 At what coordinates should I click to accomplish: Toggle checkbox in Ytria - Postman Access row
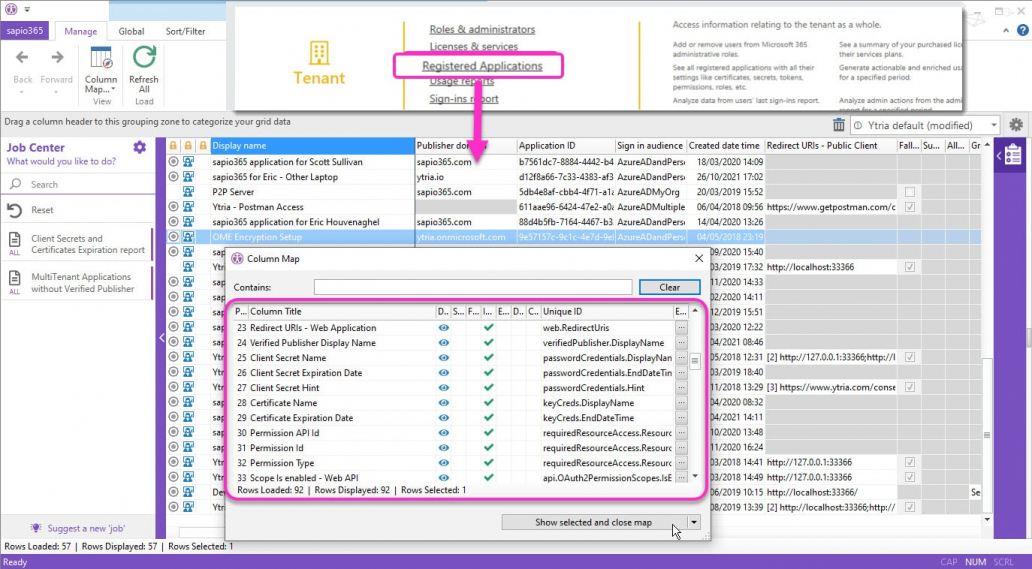[x=910, y=207]
